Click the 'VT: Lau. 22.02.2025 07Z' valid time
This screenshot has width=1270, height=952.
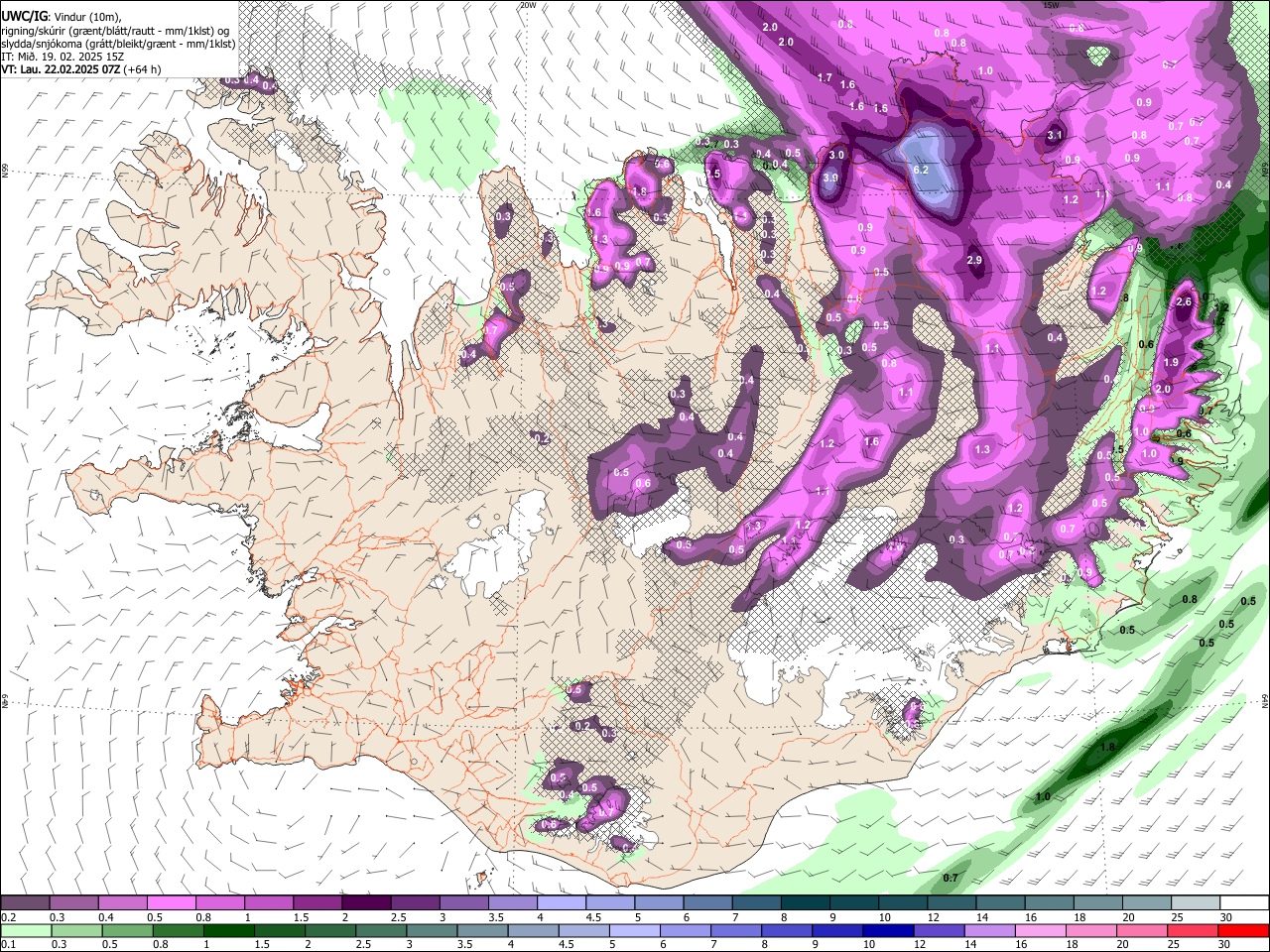pyautogui.click(x=60, y=69)
